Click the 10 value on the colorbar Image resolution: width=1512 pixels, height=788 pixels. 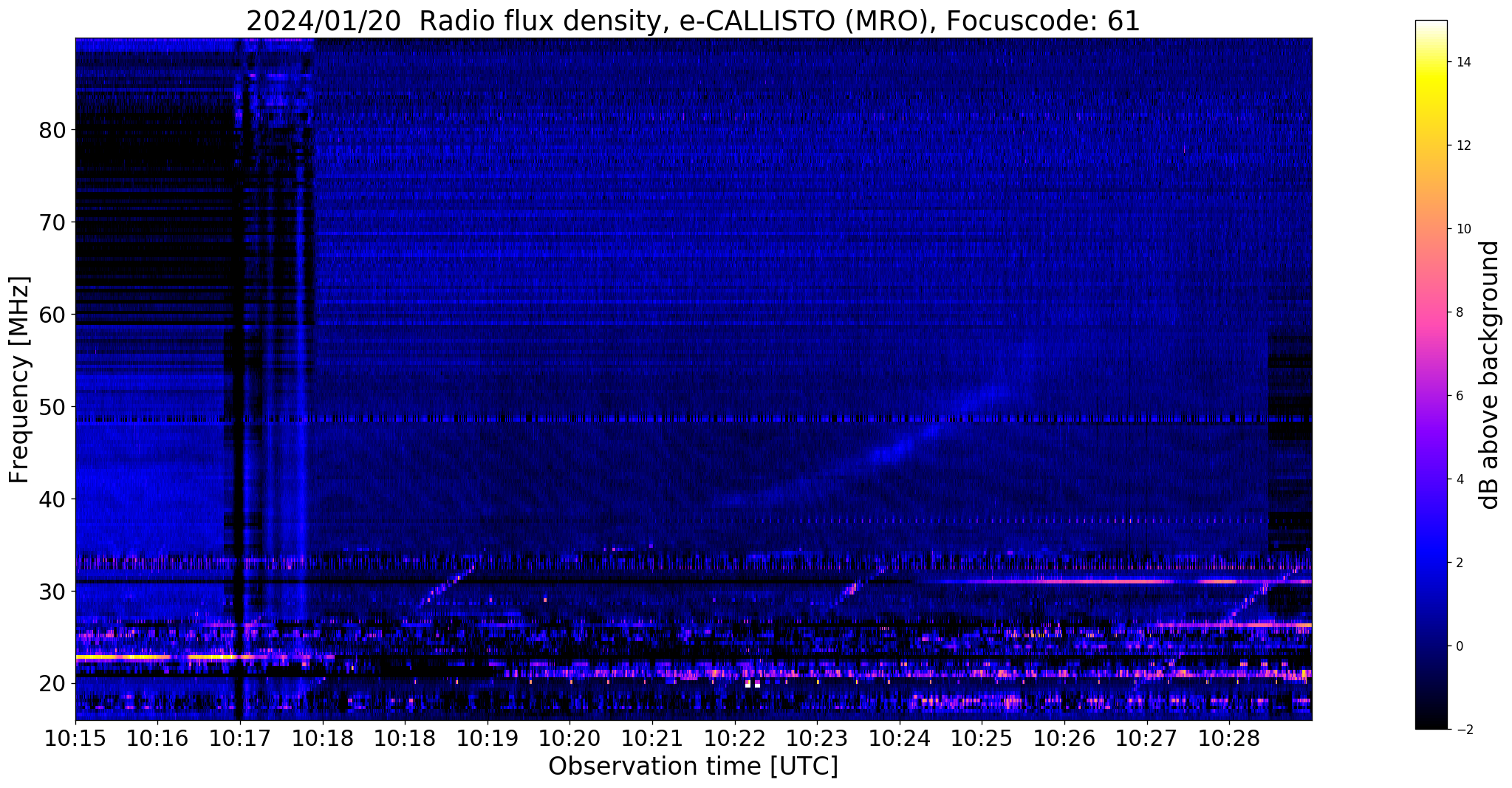pyautogui.click(x=1463, y=229)
